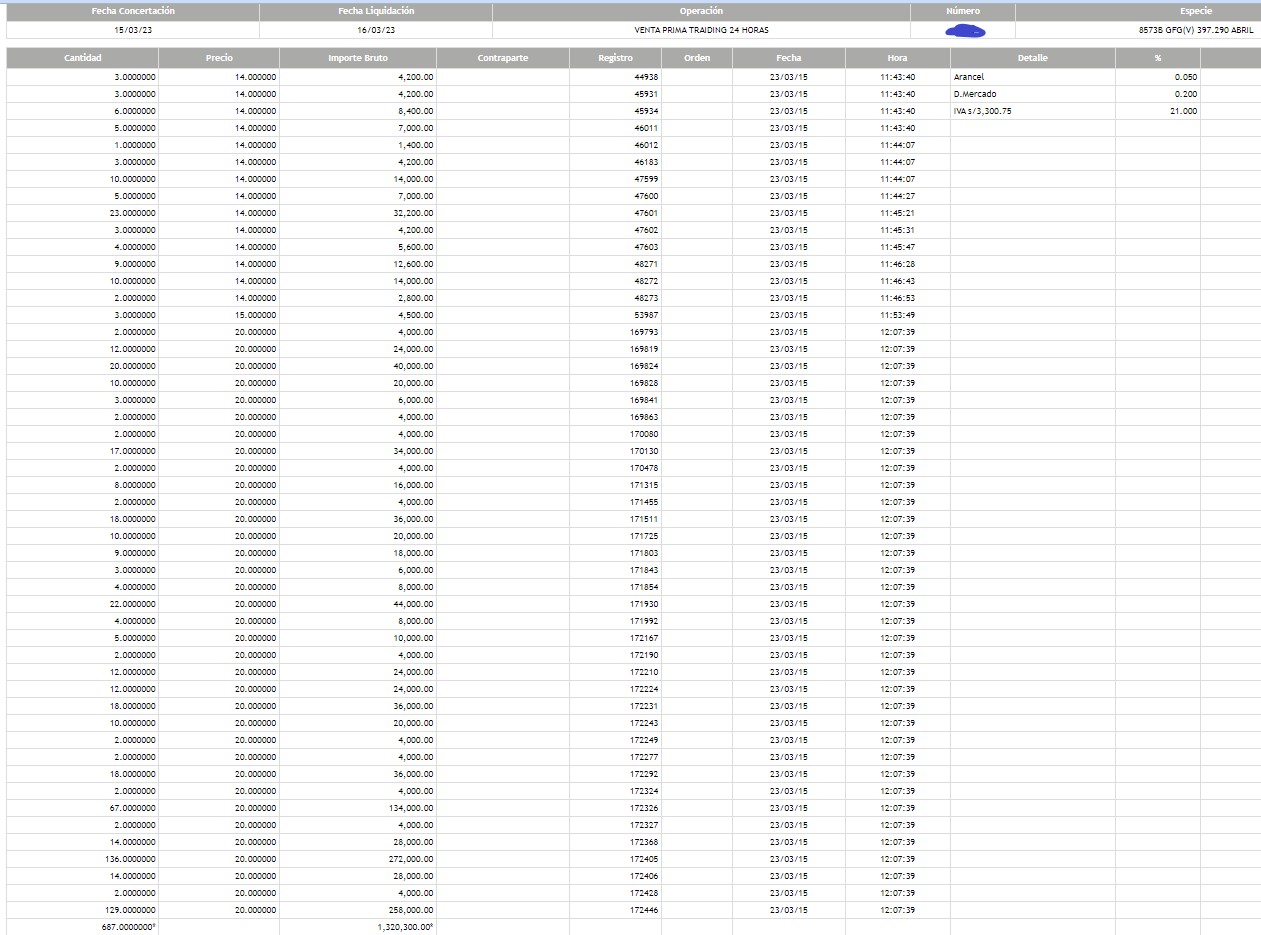The height and width of the screenshot is (935, 1261).
Task: Click the IVA s/3,300.75 detail entry
Action: click(x=982, y=111)
